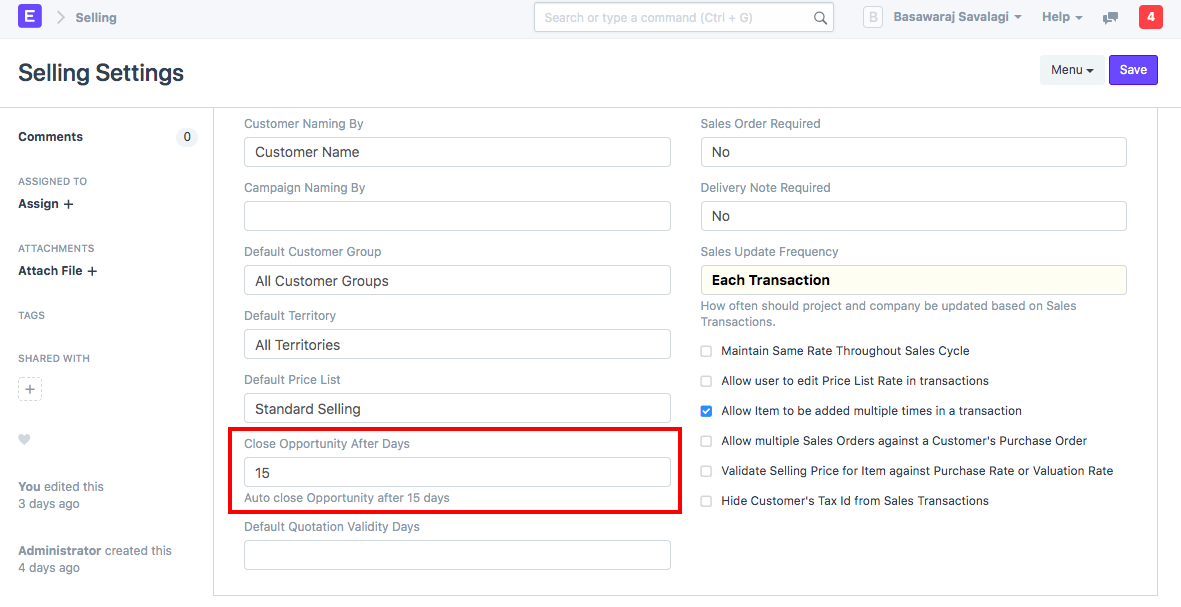
Task: Go to Selling breadcrumb link
Action: point(96,18)
